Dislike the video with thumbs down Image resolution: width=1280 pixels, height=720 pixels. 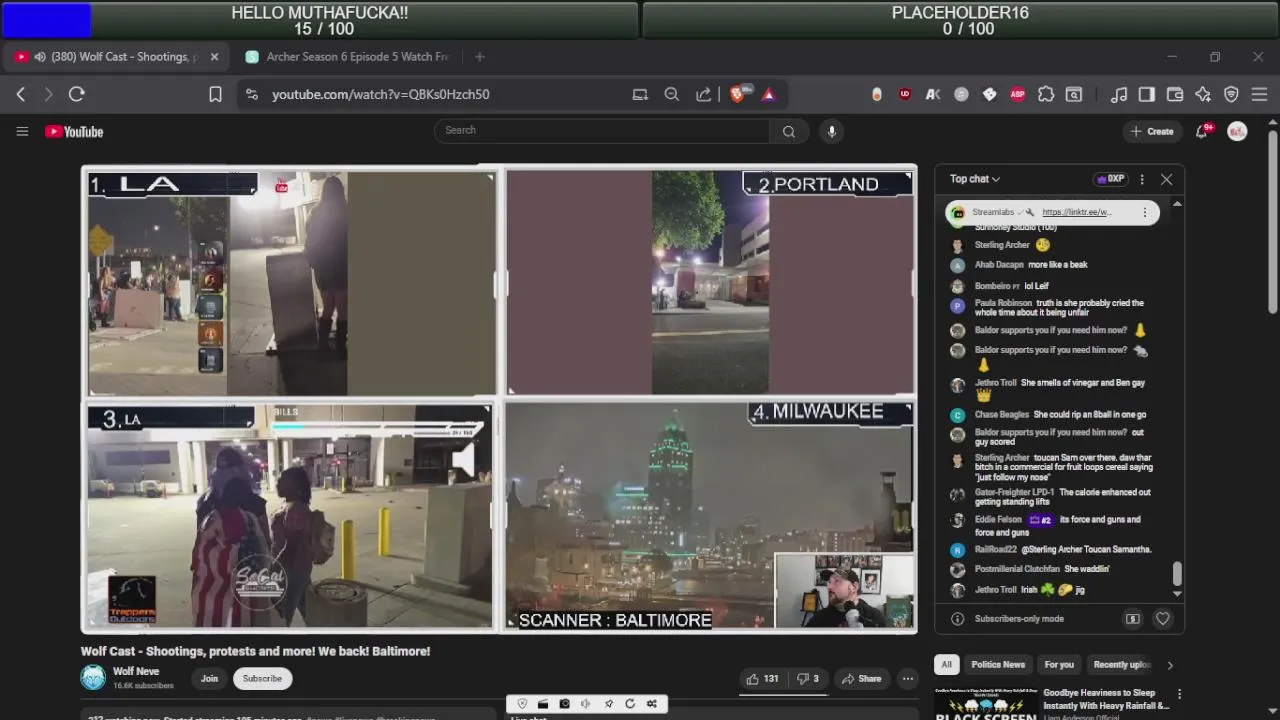click(x=807, y=679)
